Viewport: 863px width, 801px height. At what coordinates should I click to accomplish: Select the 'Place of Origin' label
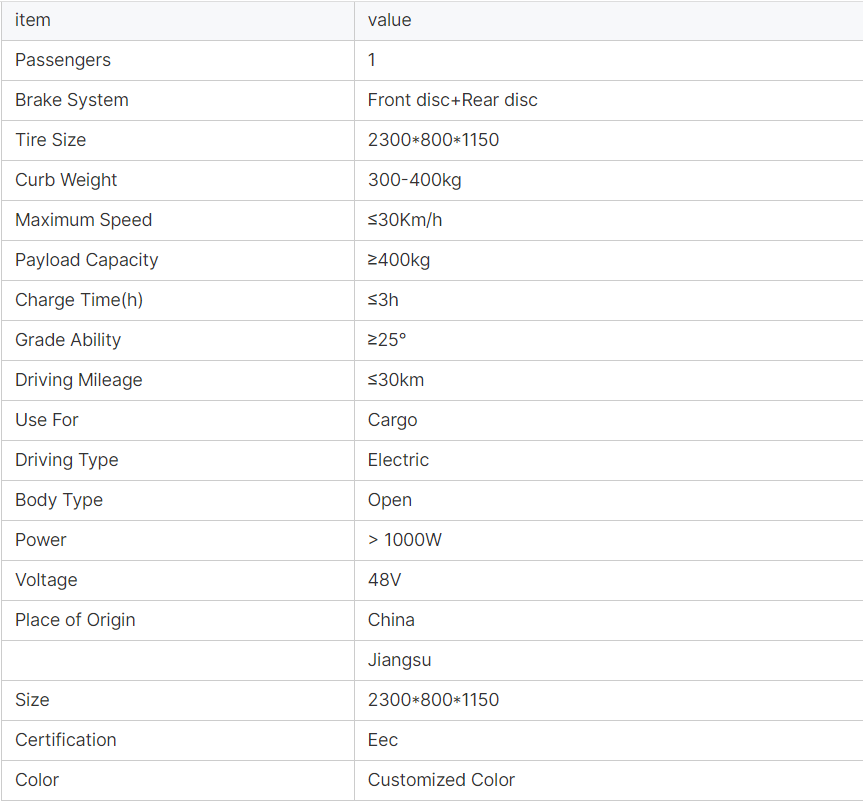coord(75,620)
